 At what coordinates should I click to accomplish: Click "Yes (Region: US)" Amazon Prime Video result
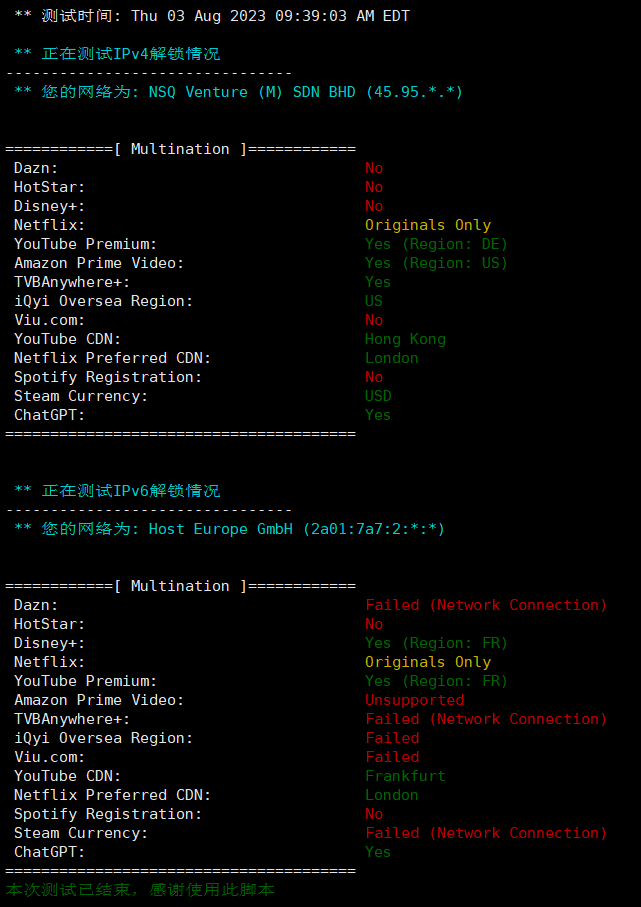[436, 264]
